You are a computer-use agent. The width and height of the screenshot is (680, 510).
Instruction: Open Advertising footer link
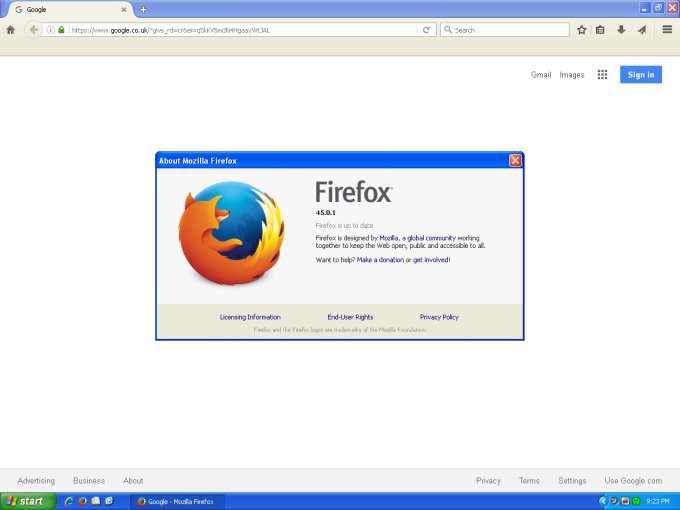pos(36,481)
